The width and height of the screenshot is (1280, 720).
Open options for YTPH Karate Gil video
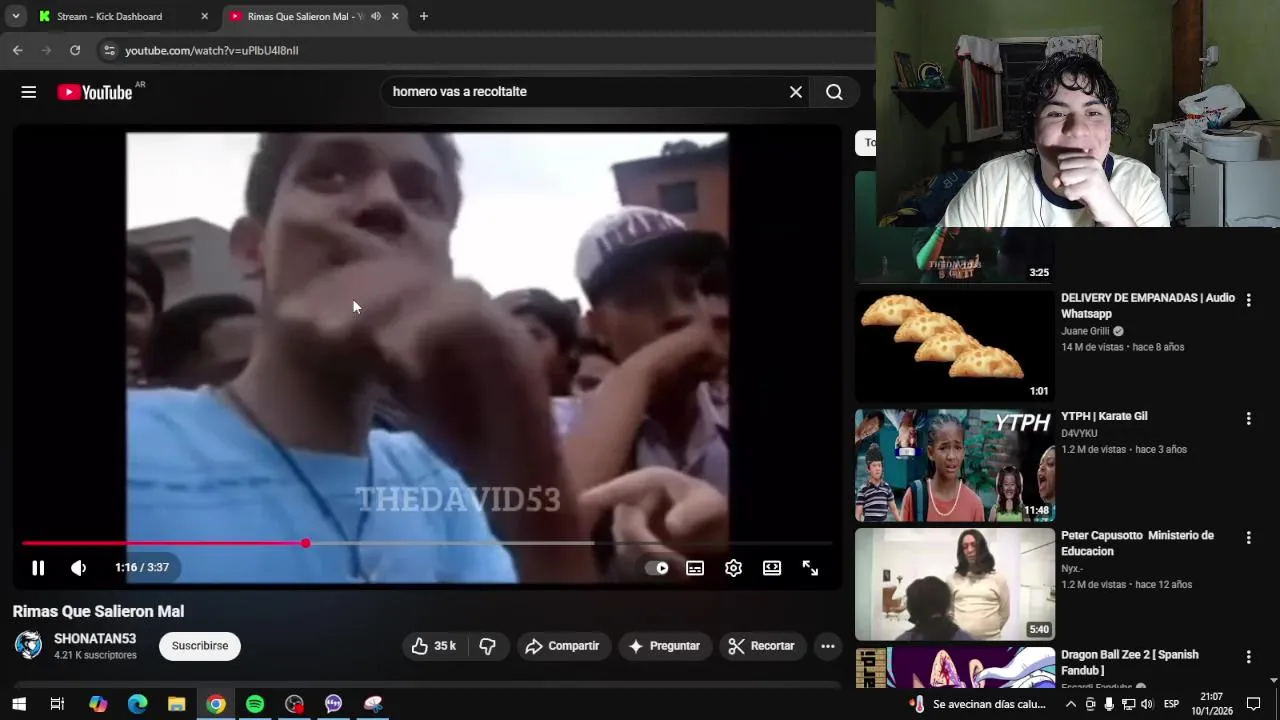tap(1248, 418)
